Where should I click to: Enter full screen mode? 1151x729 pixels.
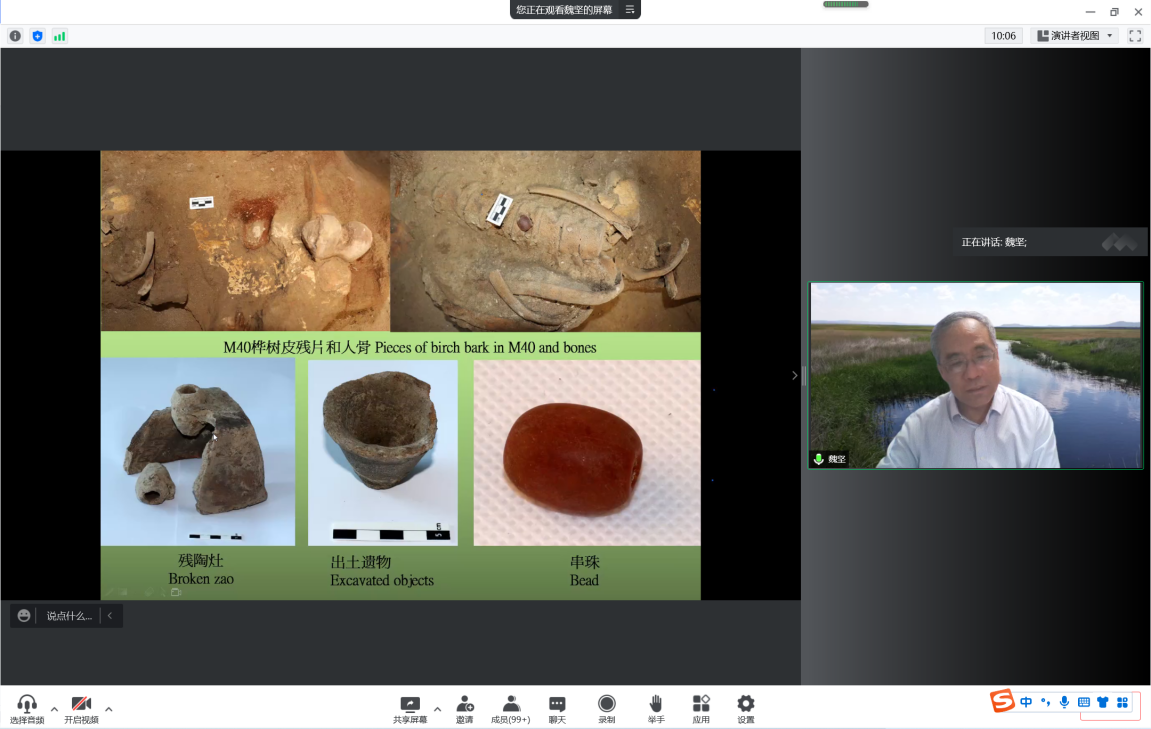click(x=1135, y=36)
